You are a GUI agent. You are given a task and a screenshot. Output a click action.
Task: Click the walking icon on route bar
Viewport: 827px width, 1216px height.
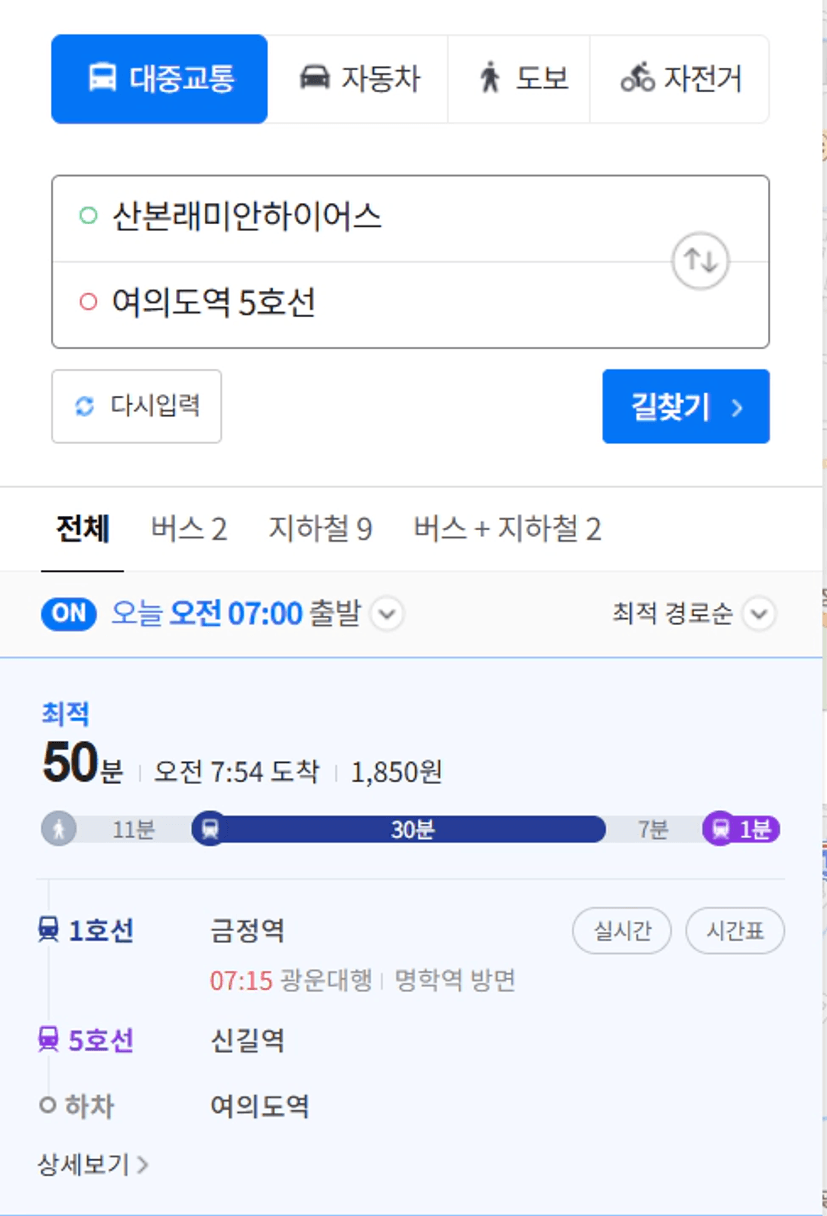59,829
